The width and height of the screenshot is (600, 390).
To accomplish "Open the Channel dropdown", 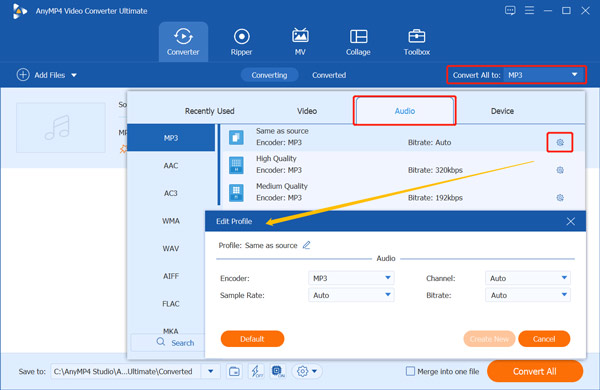I will [x=528, y=278].
